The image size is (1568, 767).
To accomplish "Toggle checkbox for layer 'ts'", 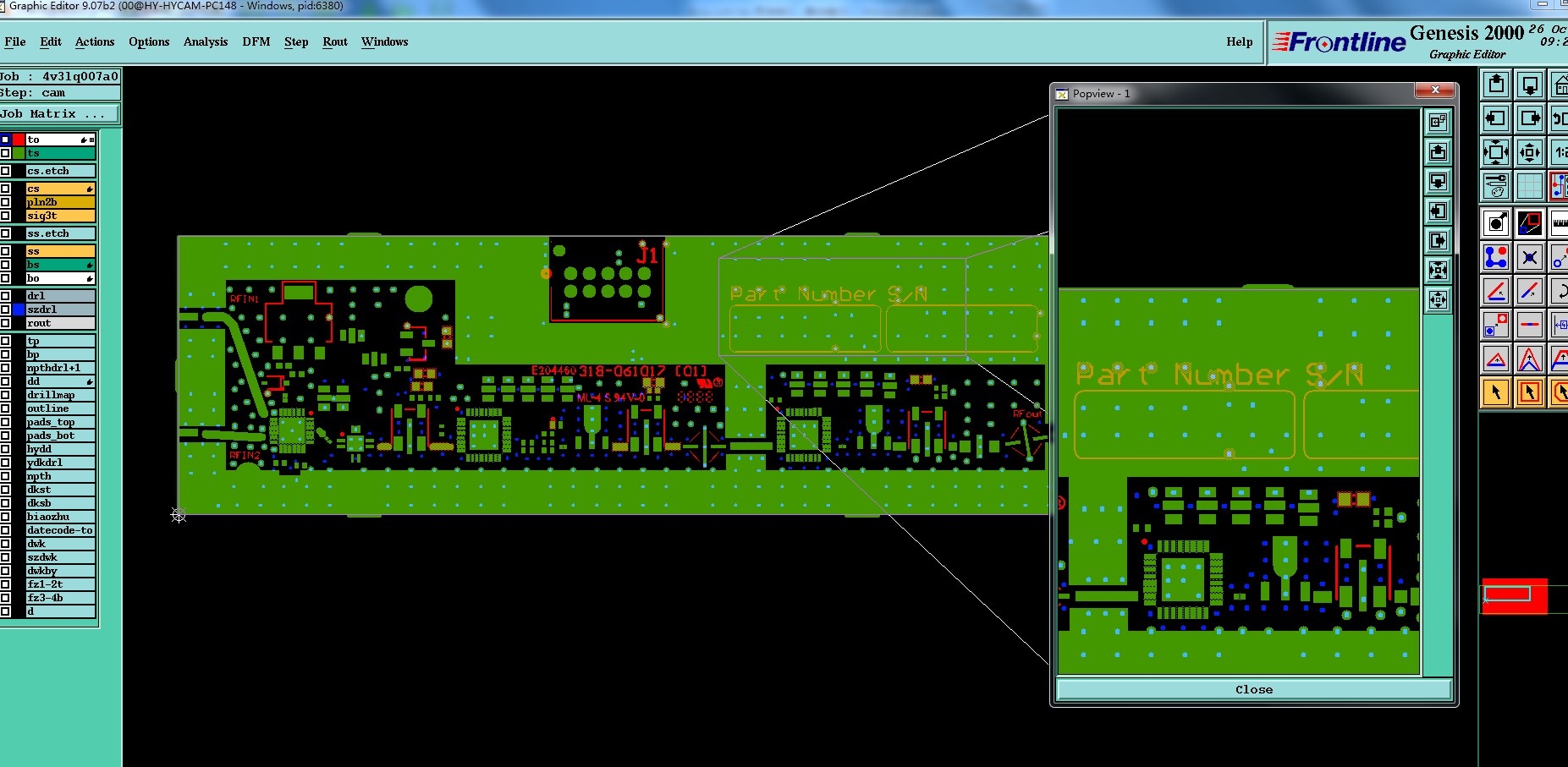I will click(x=5, y=153).
